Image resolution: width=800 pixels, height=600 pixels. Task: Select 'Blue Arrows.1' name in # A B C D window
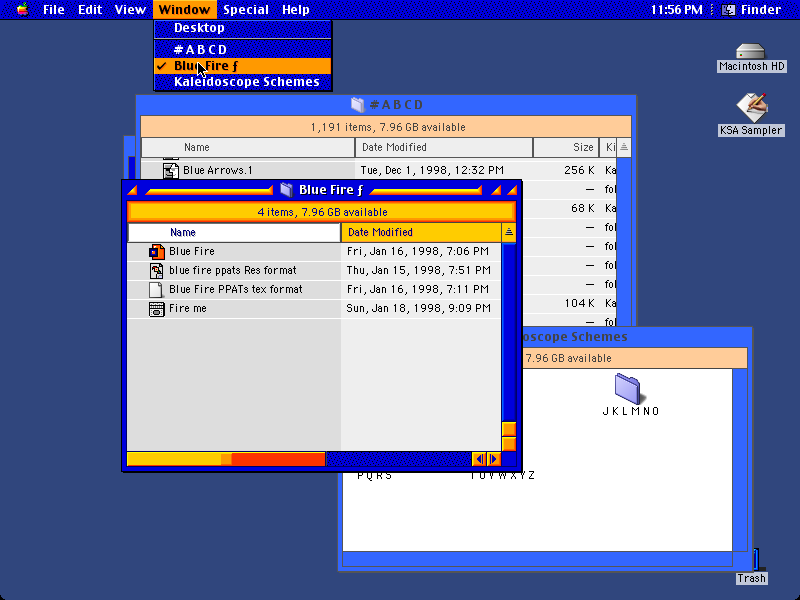218,170
